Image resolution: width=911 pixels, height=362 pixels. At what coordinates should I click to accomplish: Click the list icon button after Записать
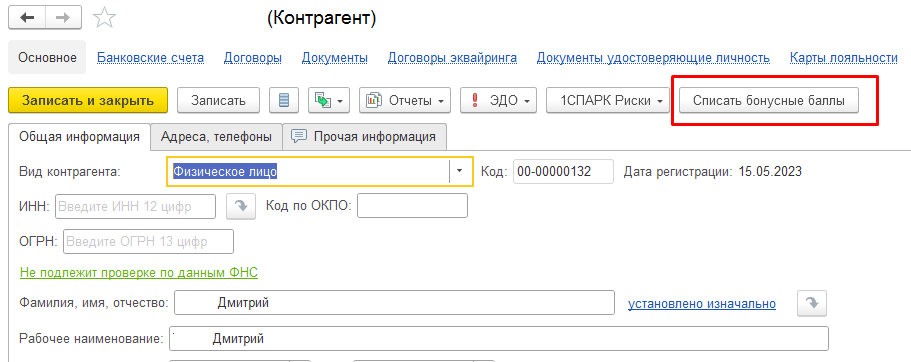click(x=284, y=101)
